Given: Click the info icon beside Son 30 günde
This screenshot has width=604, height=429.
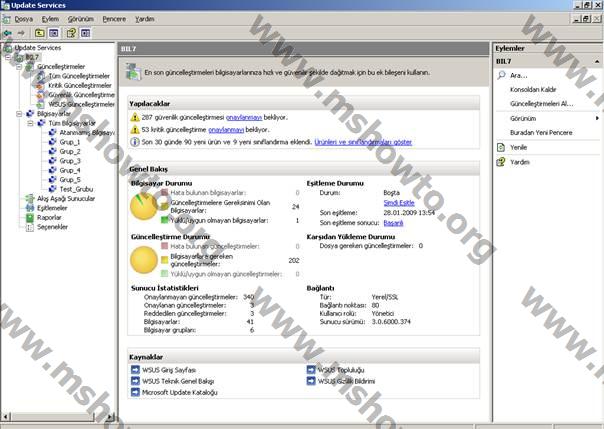Looking at the screenshot, I should coord(134,142).
